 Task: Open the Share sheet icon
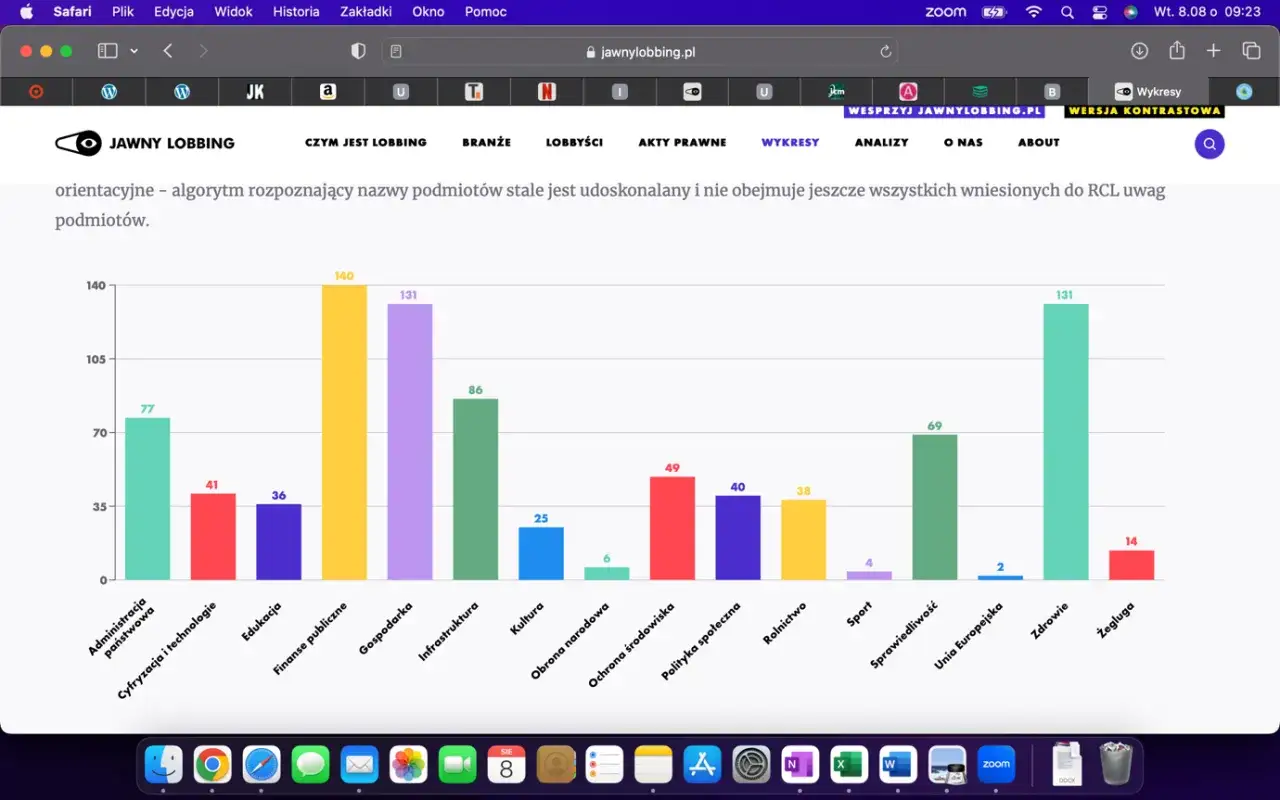click(1177, 51)
